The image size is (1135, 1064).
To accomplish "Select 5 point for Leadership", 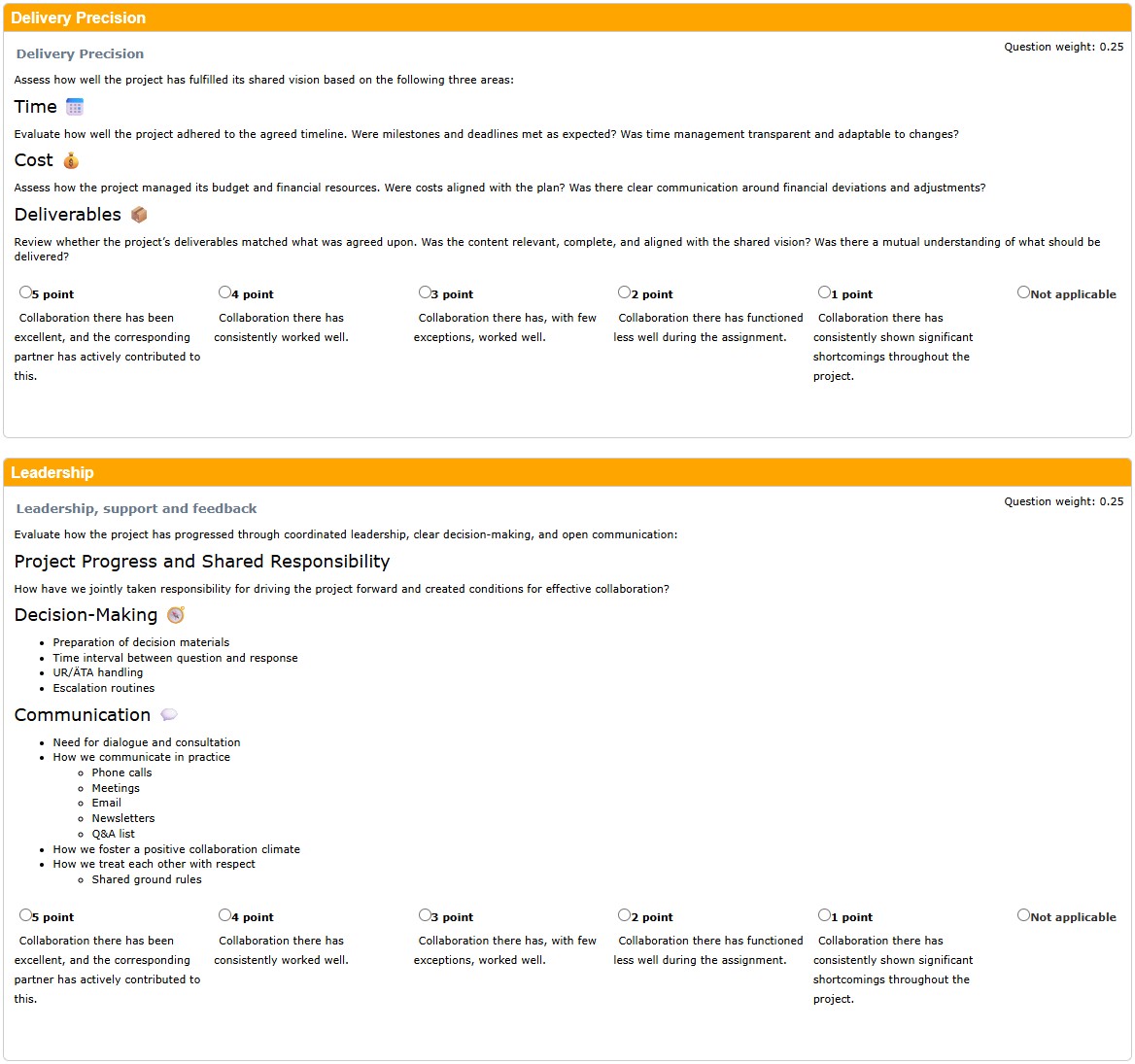I will click(25, 915).
